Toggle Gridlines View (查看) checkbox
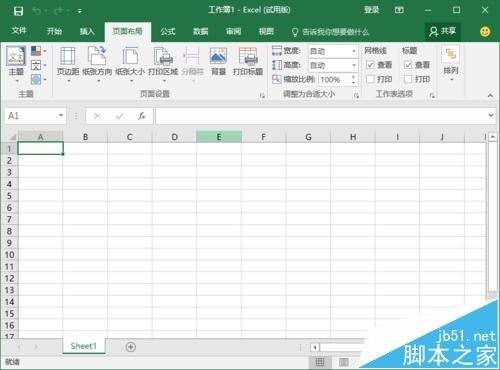This screenshot has width=500, height=370. [x=370, y=65]
